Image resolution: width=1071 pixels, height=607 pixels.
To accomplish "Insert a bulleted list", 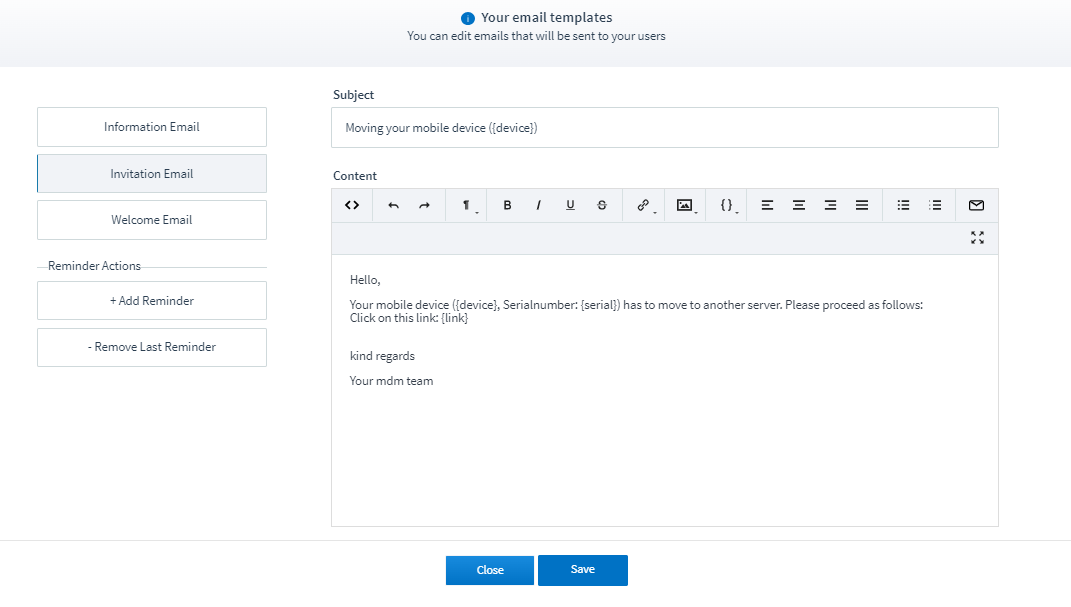I will point(903,206).
